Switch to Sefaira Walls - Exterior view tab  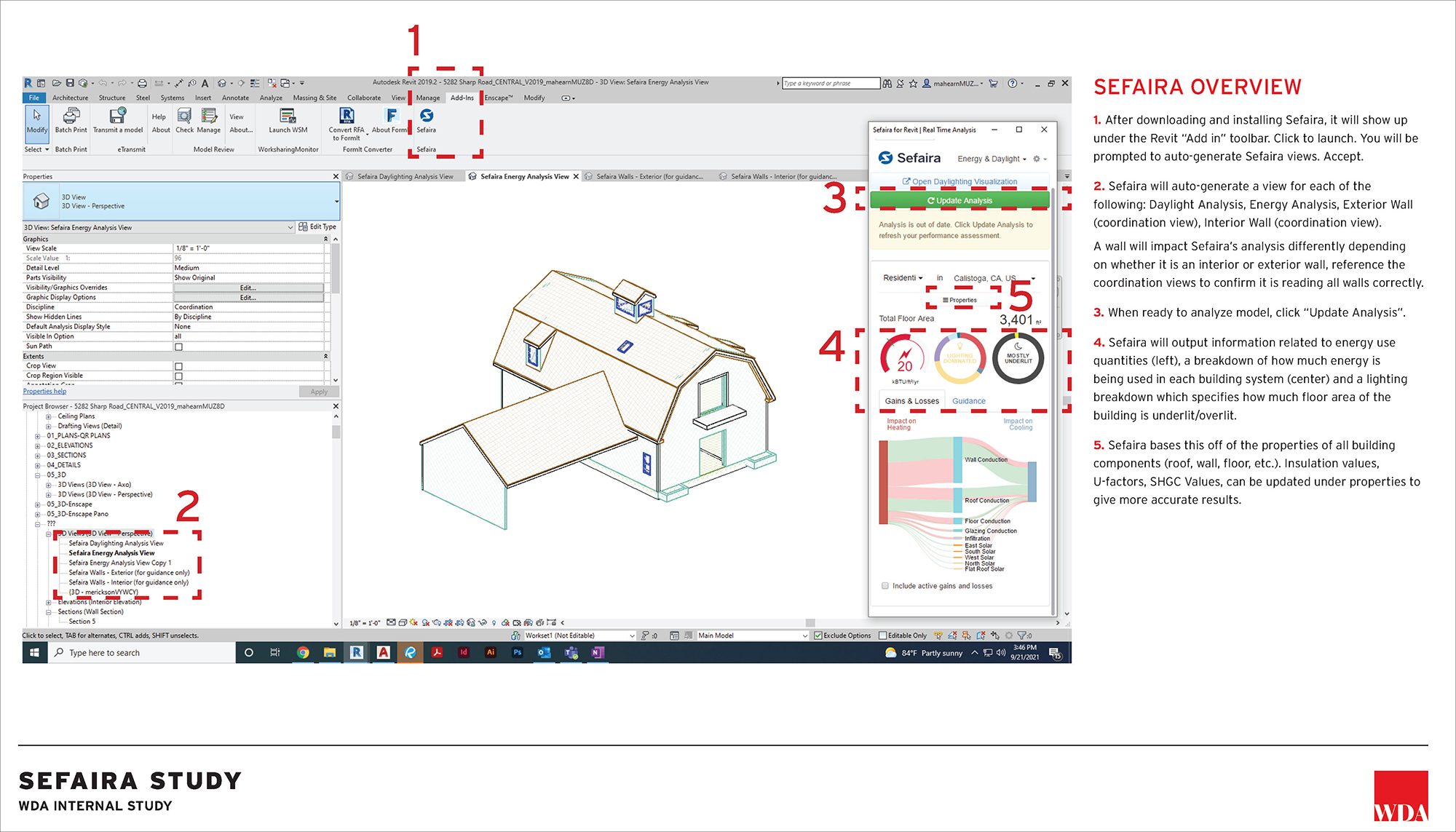[649, 176]
